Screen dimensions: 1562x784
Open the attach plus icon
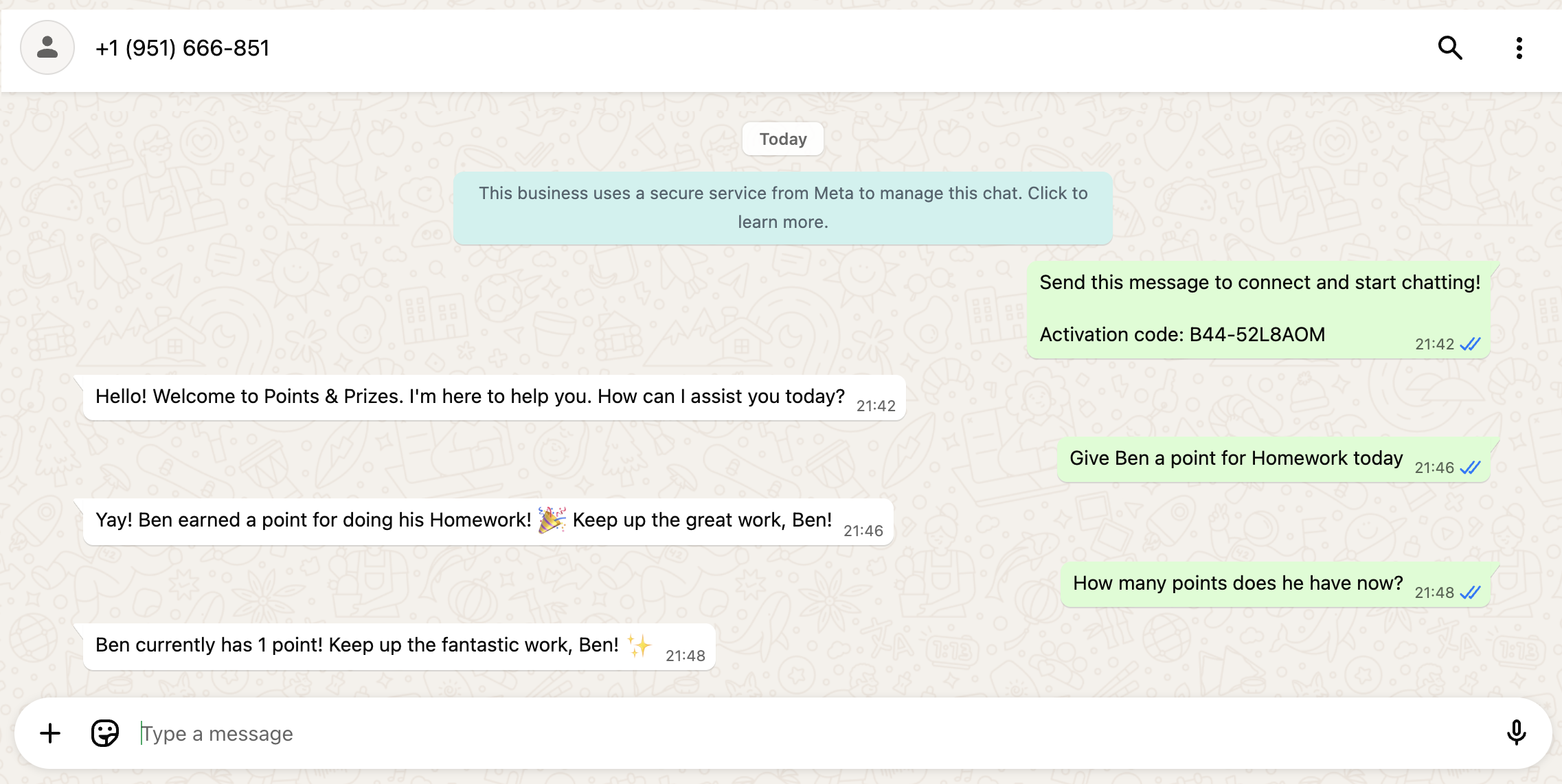coord(50,733)
